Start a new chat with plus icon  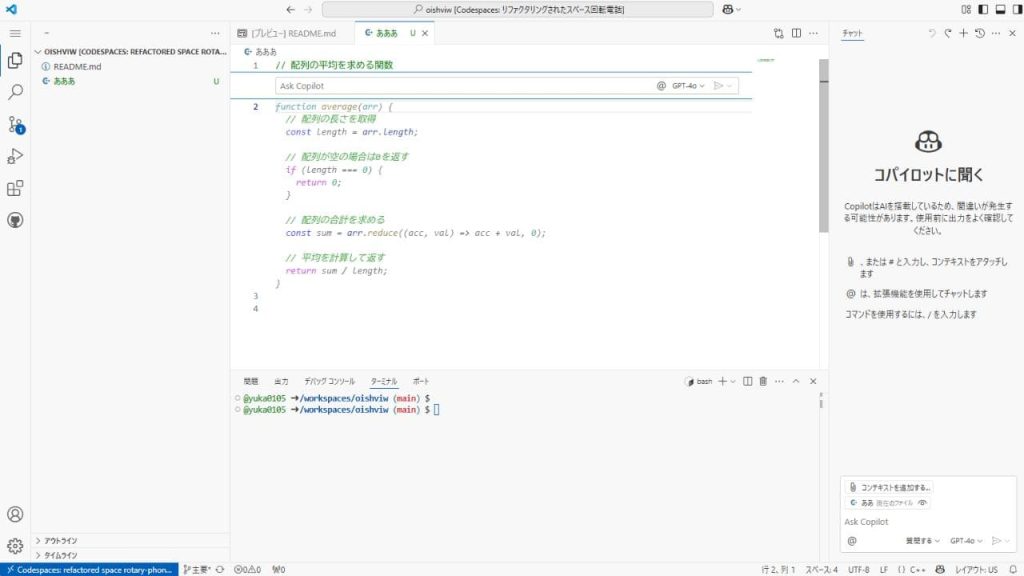[x=964, y=33]
